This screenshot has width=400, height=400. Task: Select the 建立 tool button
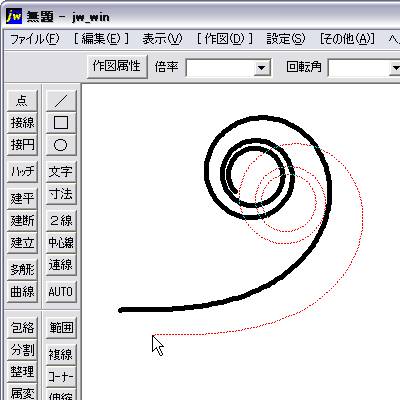coord(22,242)
